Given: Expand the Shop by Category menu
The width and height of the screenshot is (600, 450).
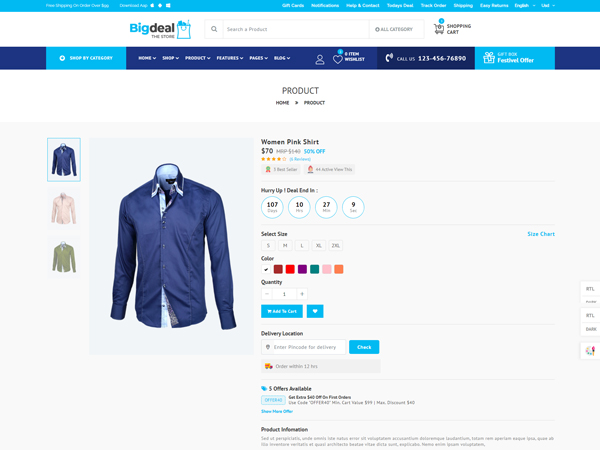Looking at the screenshot, I should (x=86, y=58).
